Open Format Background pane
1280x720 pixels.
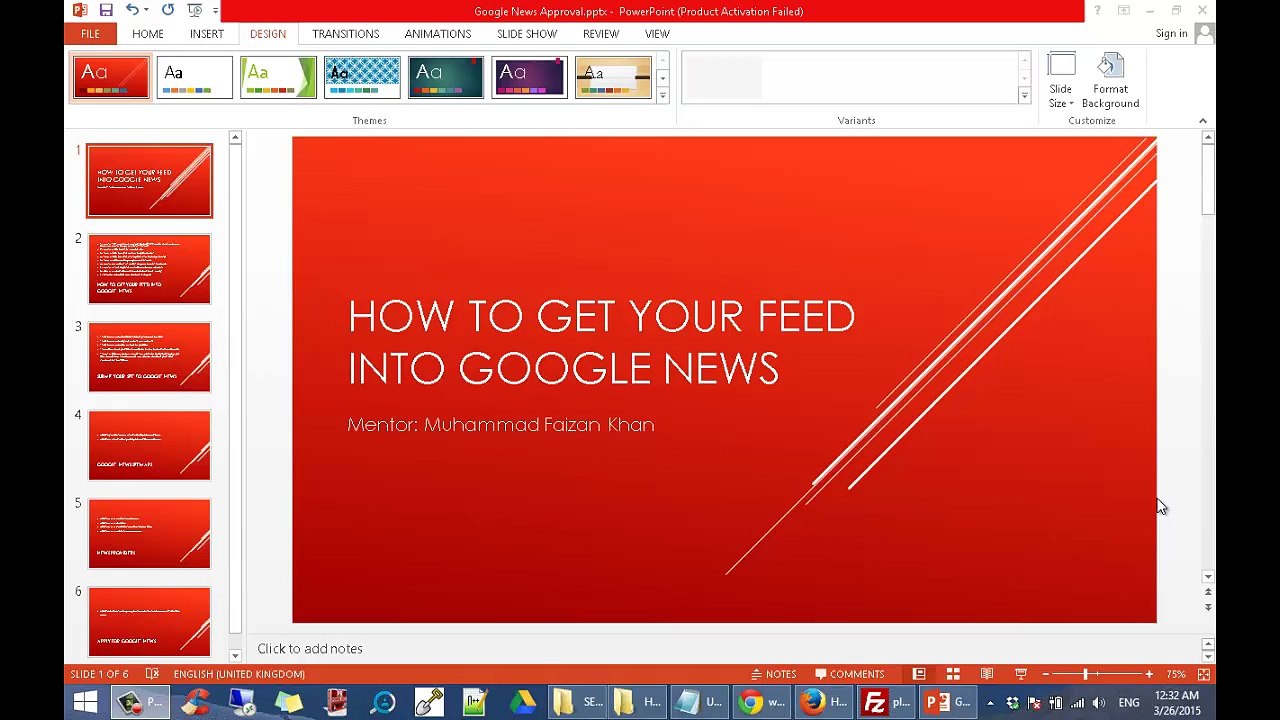1110,81
